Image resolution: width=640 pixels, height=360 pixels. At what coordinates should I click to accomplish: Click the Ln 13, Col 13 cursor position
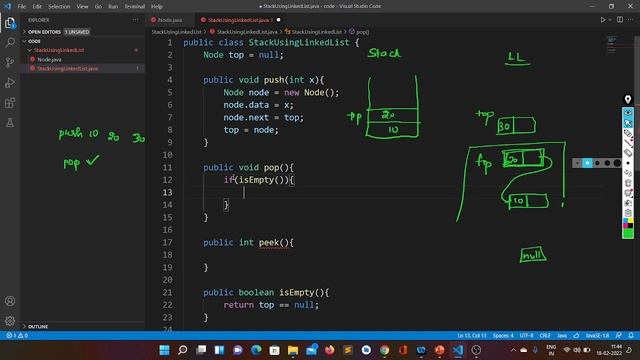472,336
